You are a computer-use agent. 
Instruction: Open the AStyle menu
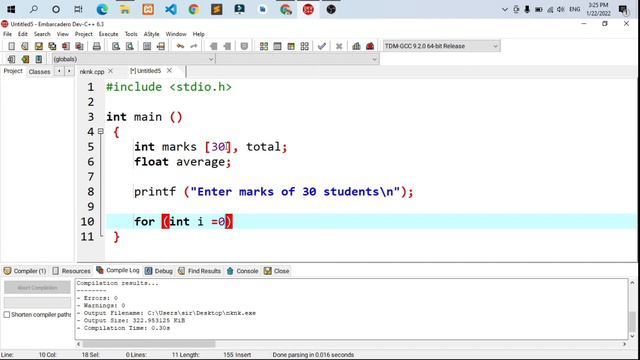[151, 34]
